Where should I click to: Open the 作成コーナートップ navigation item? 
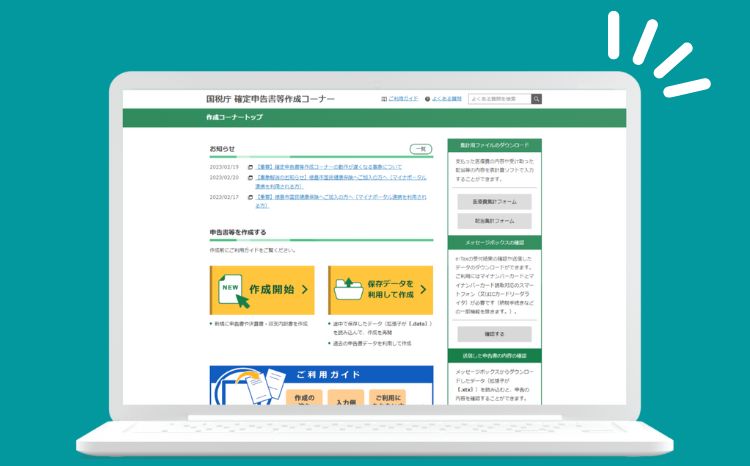(x=234, y=117)
